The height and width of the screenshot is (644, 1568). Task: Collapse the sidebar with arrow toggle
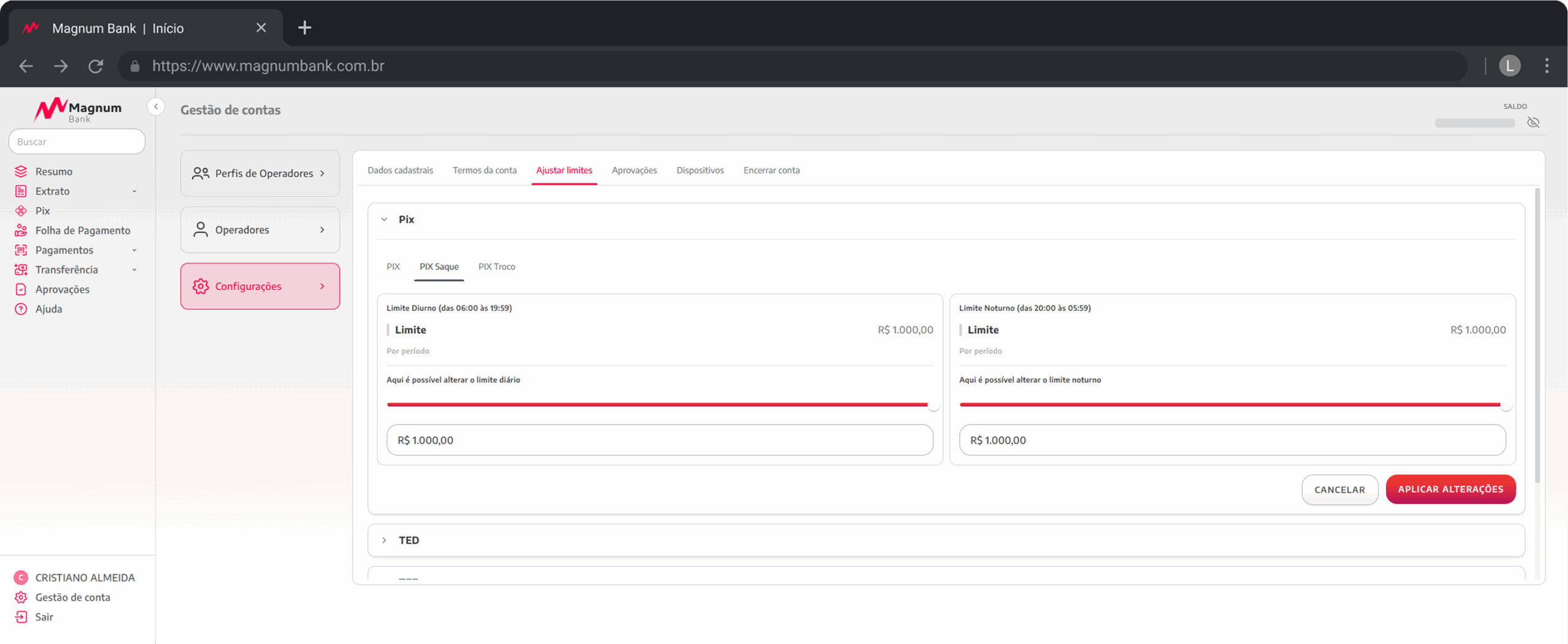coord(156,107)
